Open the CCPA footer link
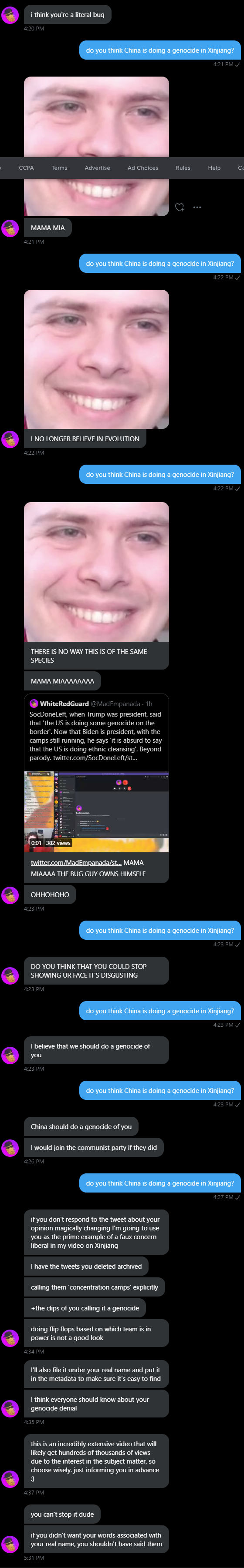Viewport: 244px width, 1568px height. [x=26, y=168]
